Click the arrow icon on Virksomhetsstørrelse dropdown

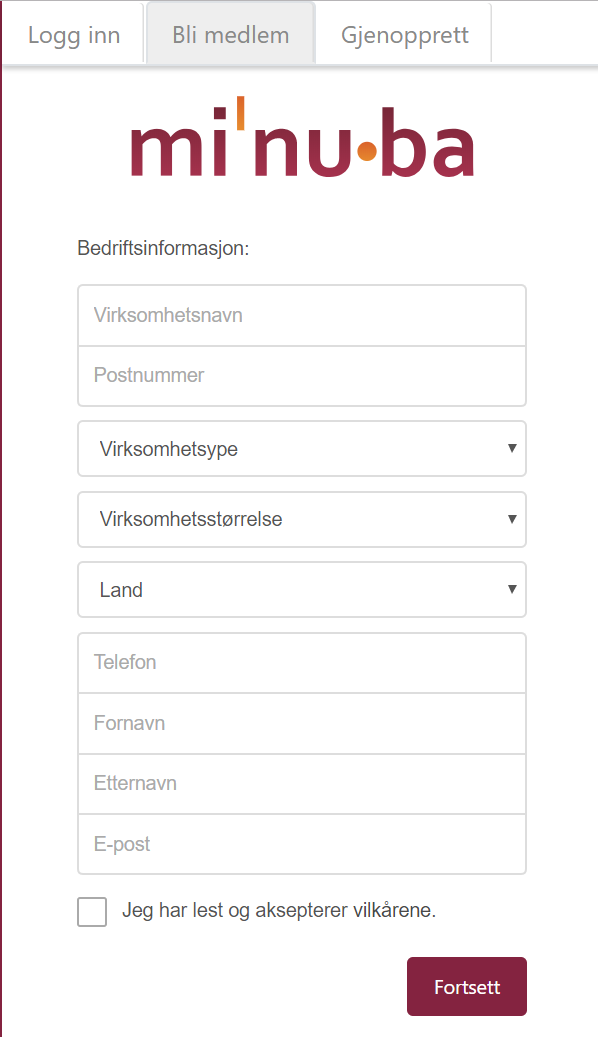pyautogui.click(x=511, y=519)
